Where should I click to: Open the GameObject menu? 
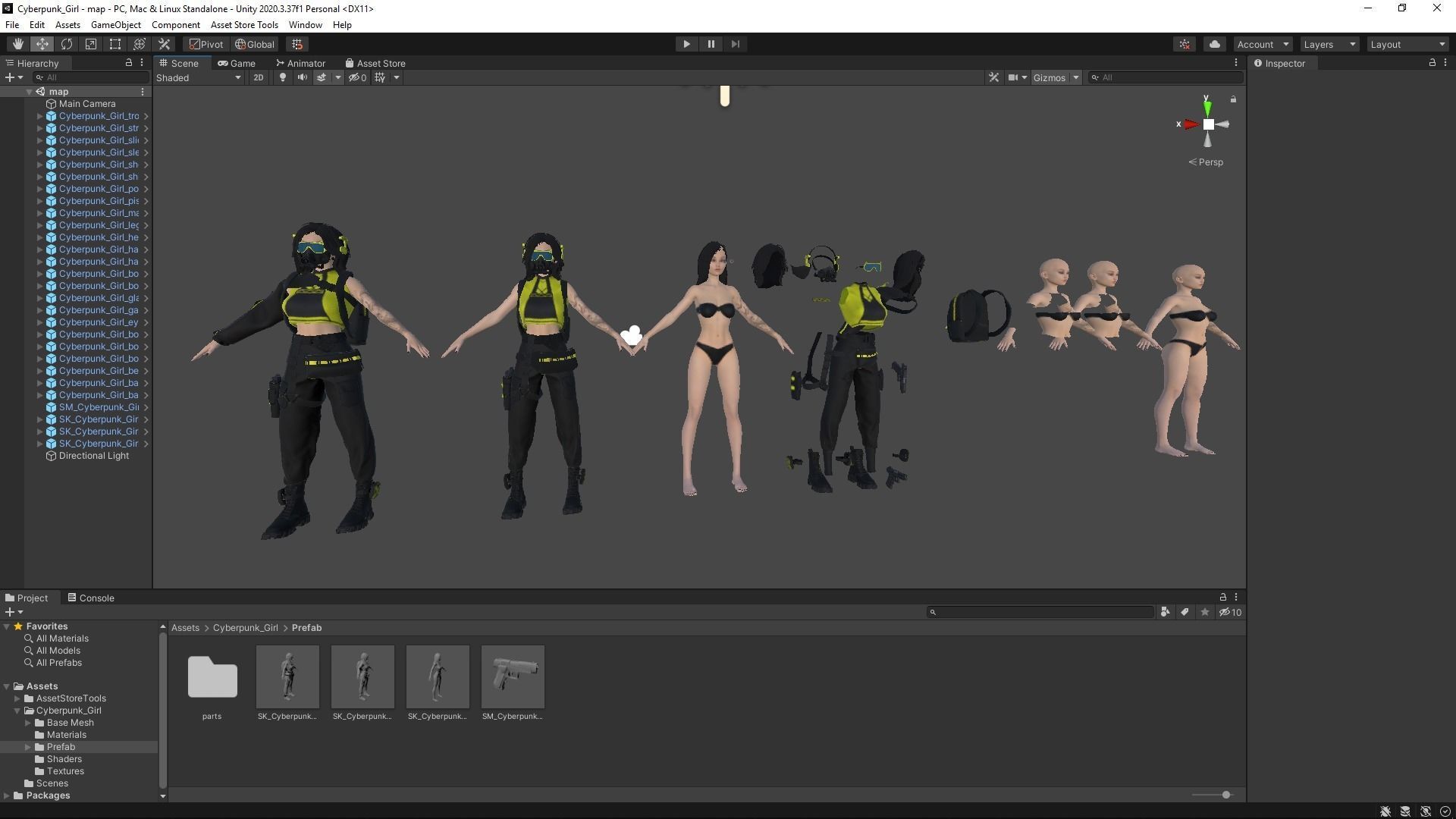pos(116,24)
